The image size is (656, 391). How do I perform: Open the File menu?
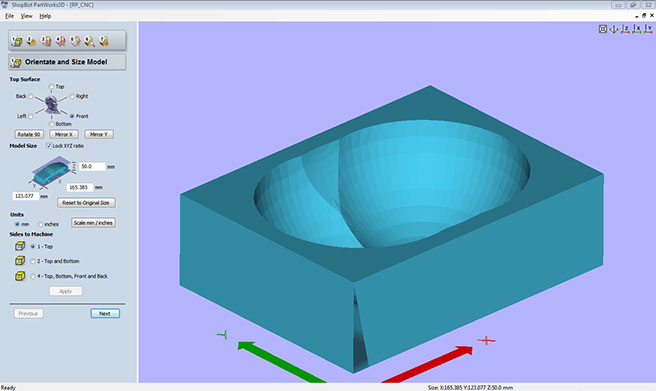coord(9,16)
